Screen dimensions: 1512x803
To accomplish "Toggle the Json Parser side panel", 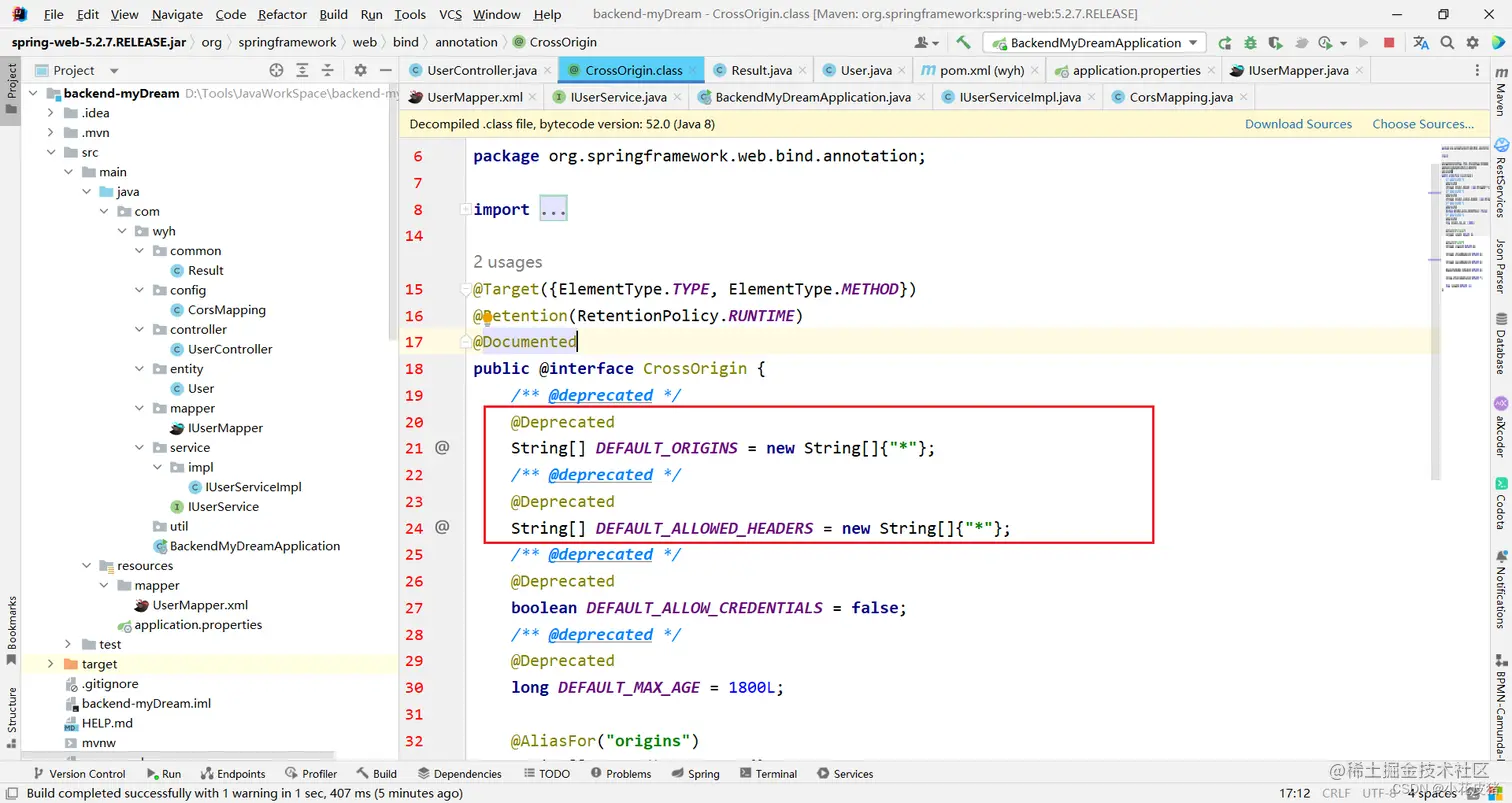I will (x=1501, y=265).
